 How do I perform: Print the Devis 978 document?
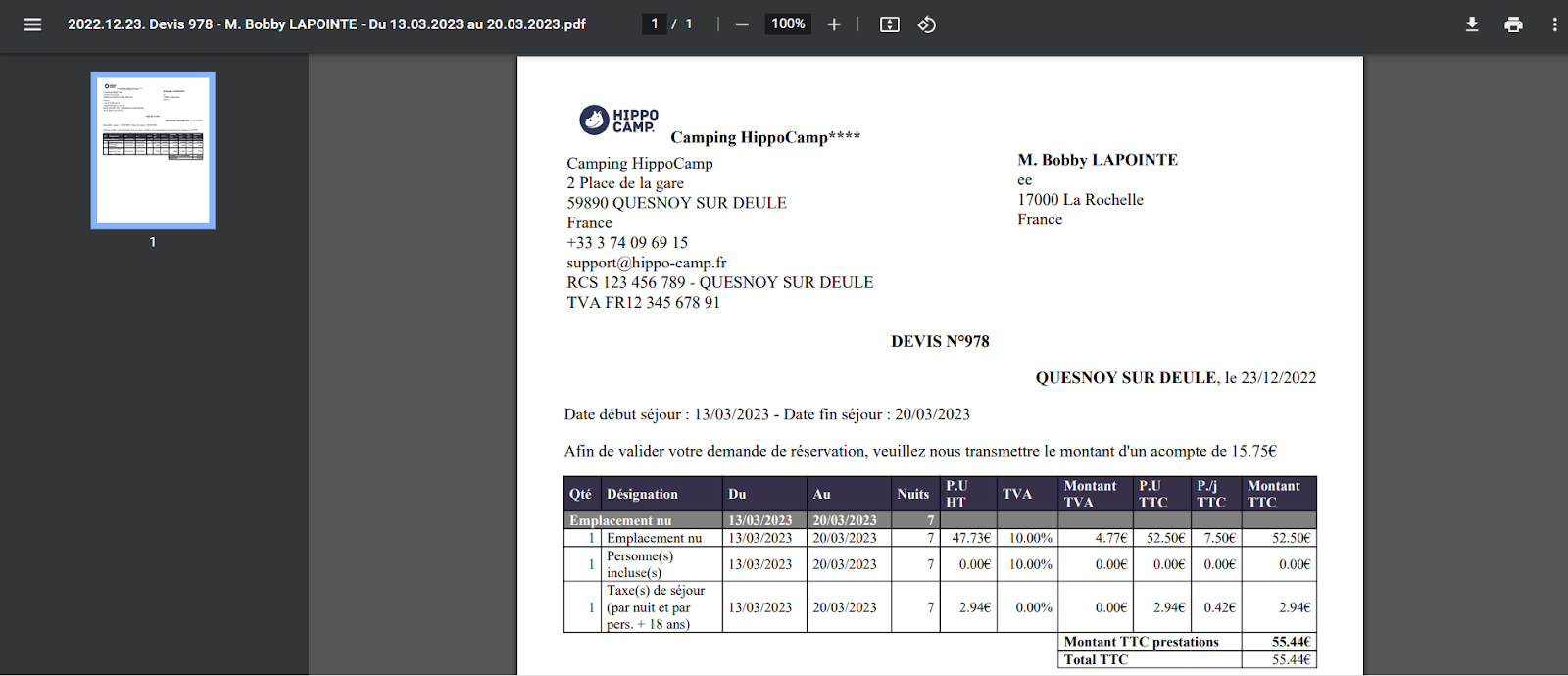1513,24
